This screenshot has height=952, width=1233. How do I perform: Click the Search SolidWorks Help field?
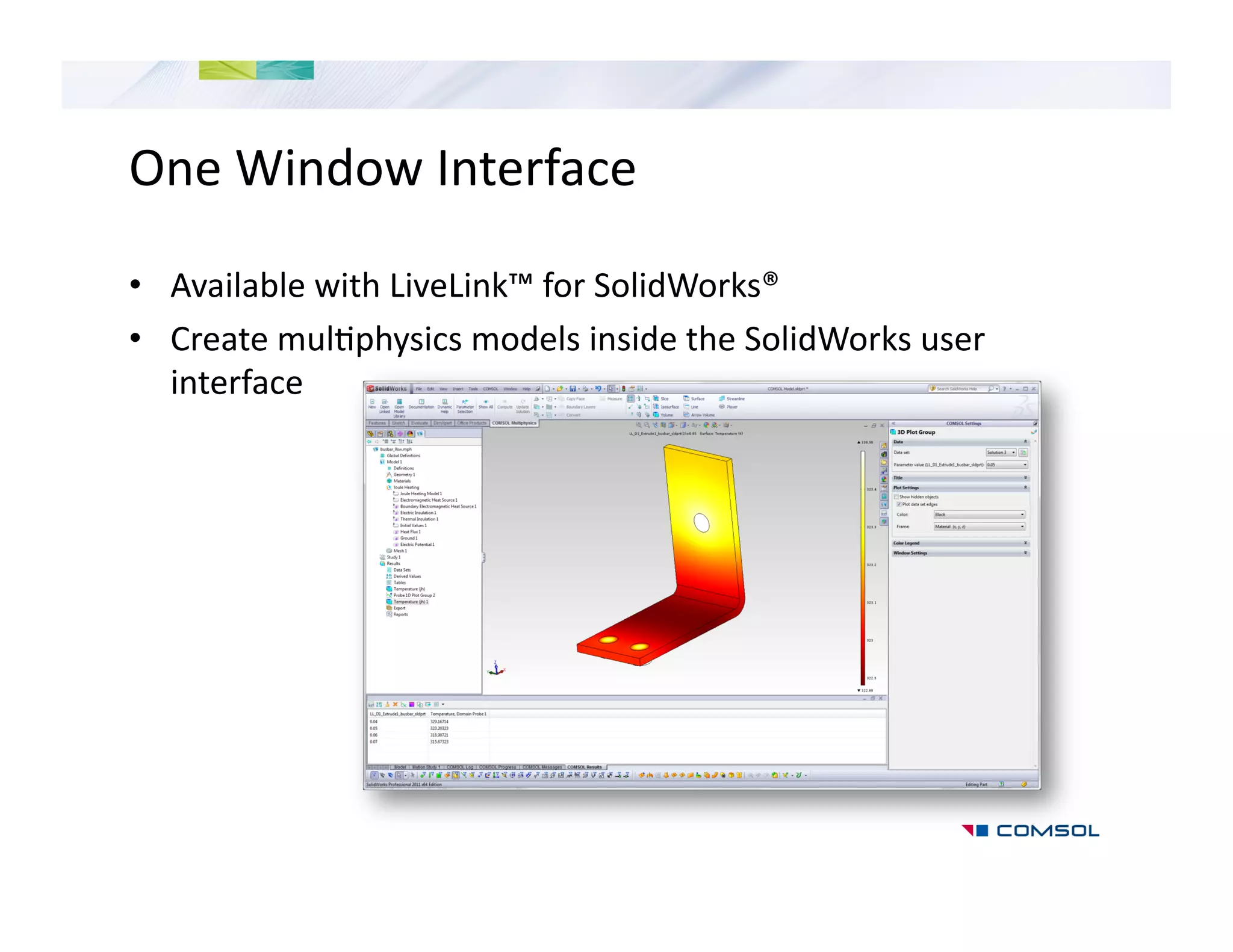957,389
